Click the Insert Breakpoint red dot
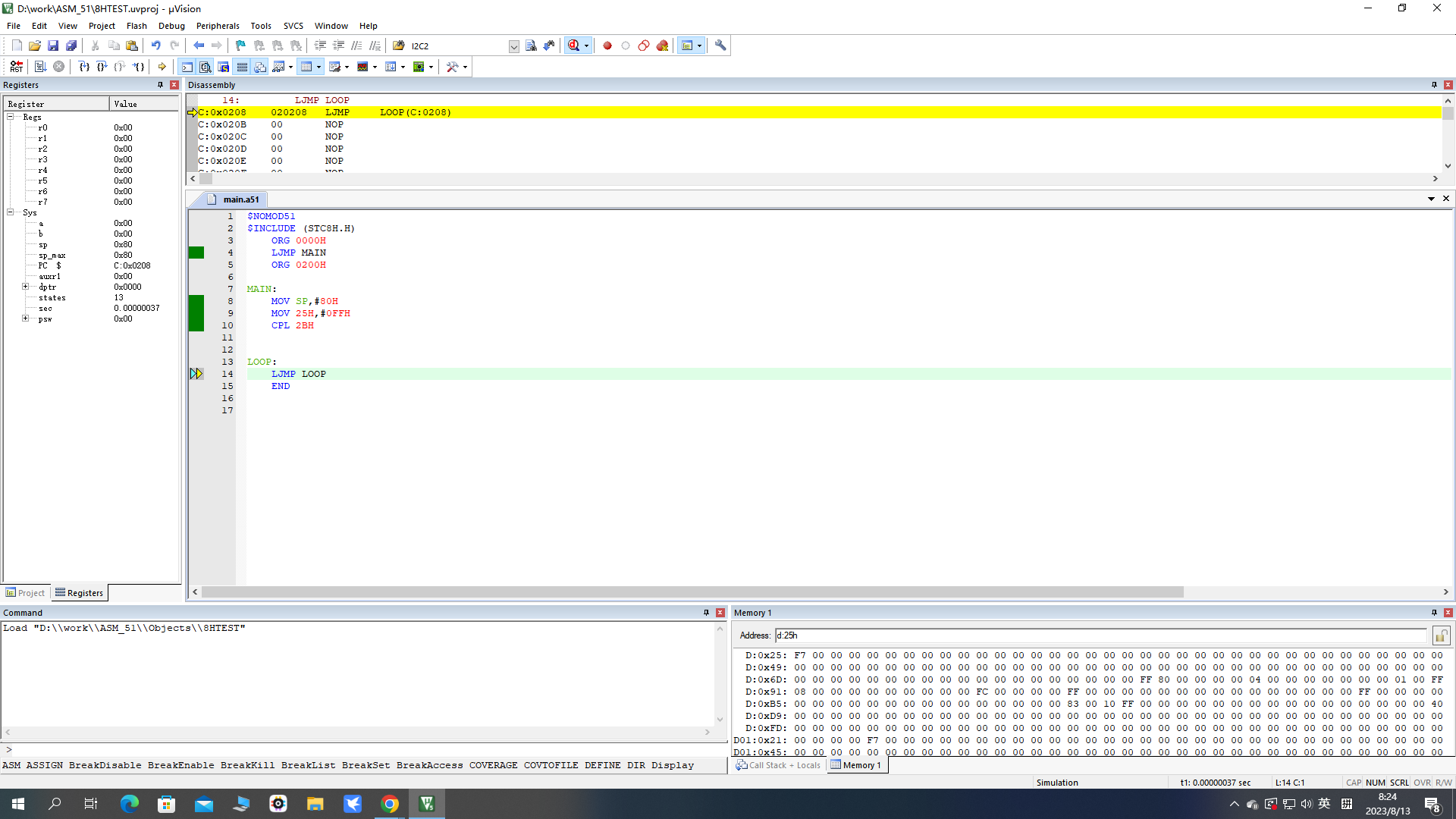 click(607, 45)
